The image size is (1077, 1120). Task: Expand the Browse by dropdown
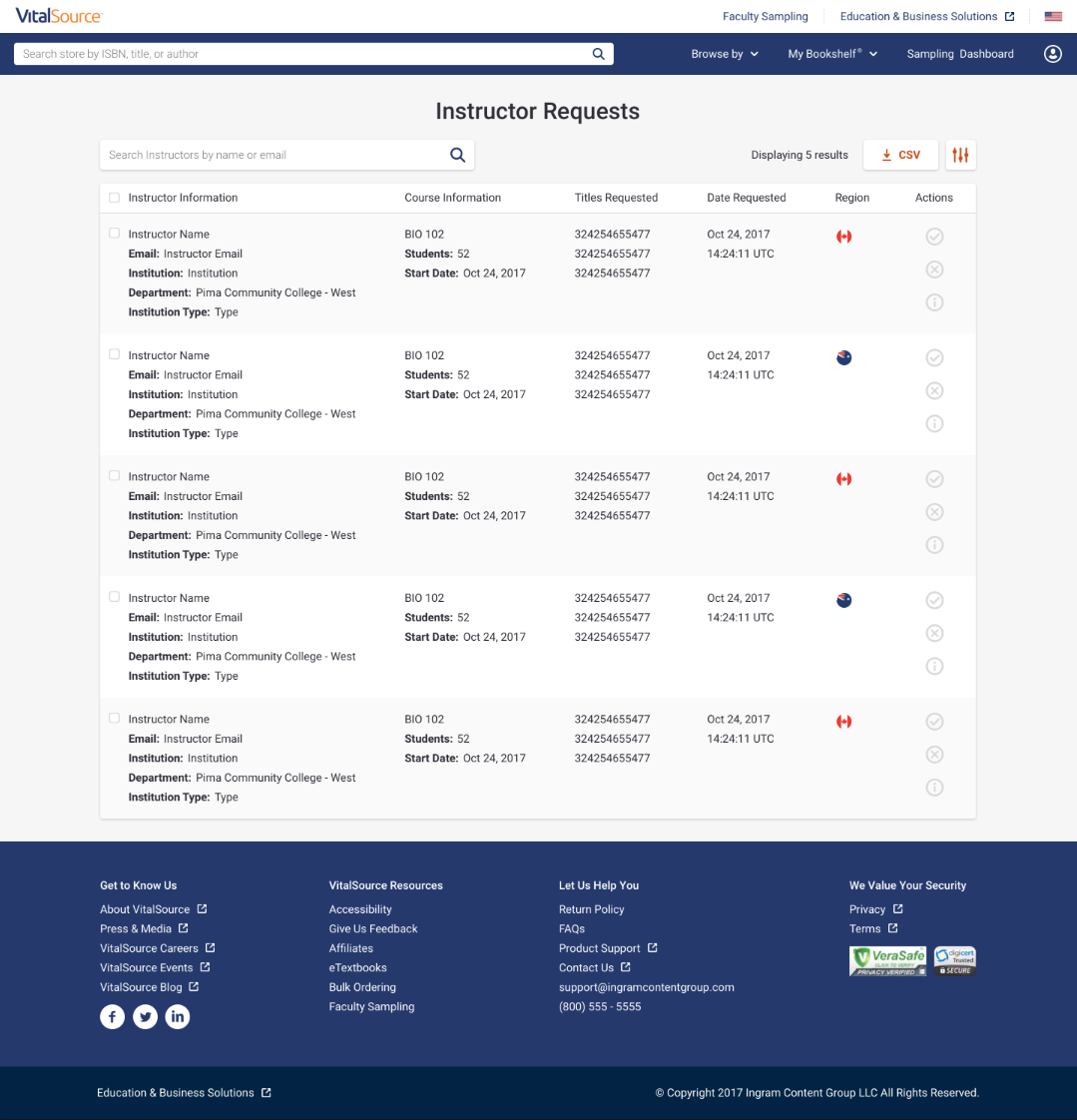725,54
